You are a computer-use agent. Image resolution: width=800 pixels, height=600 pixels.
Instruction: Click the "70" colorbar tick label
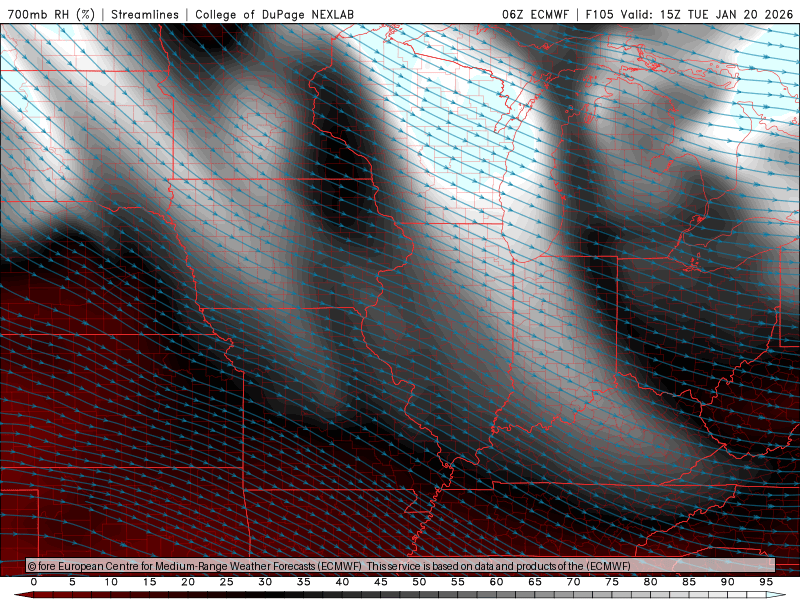click(573, 582)
